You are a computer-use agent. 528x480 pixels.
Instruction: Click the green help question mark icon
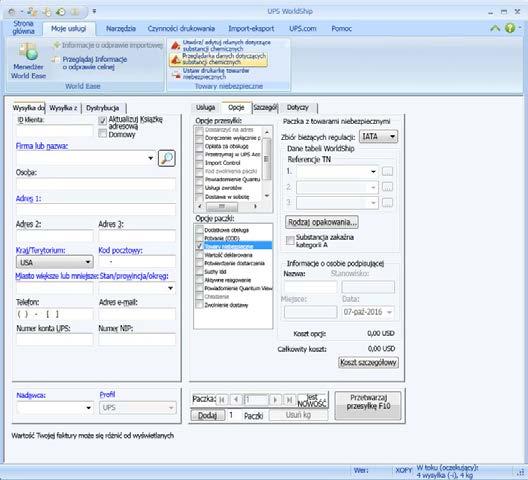(x=510, y=28)
